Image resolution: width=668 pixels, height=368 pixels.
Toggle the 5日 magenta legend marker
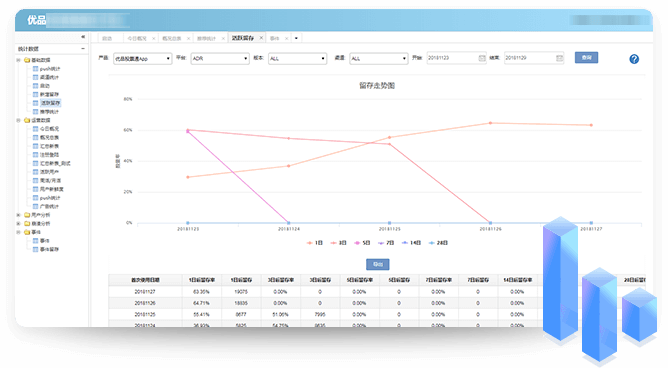[x=357, y=243]
